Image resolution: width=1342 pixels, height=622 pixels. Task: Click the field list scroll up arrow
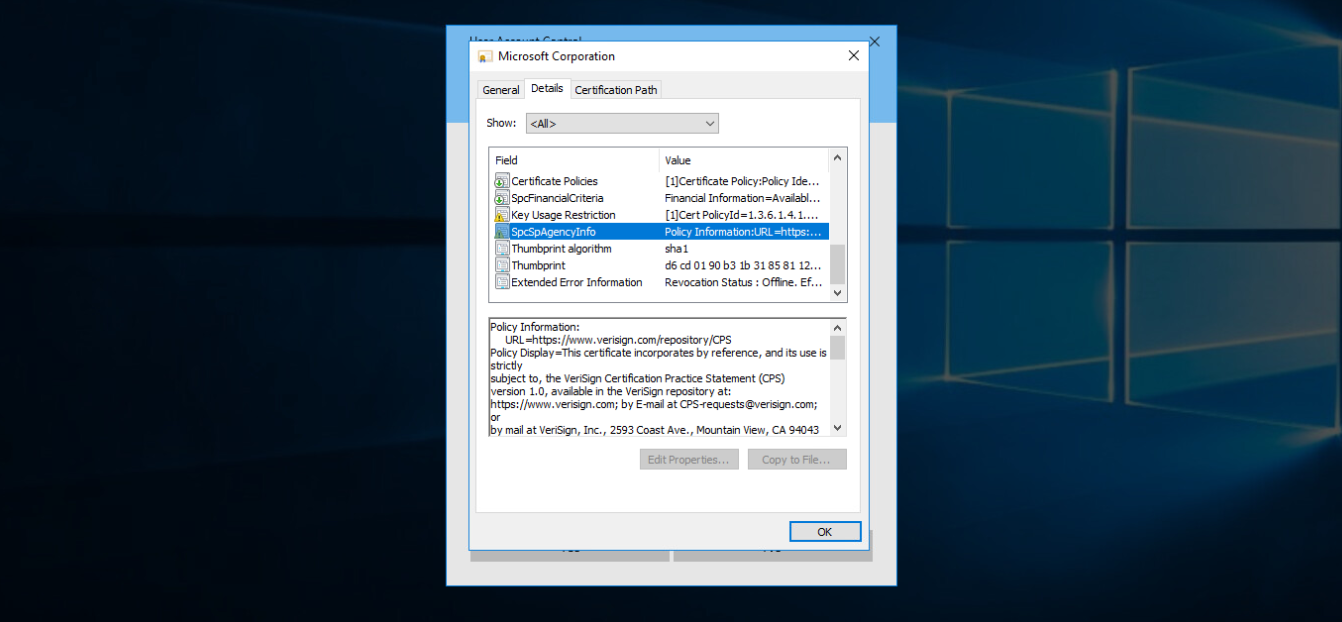pos(838,158)
